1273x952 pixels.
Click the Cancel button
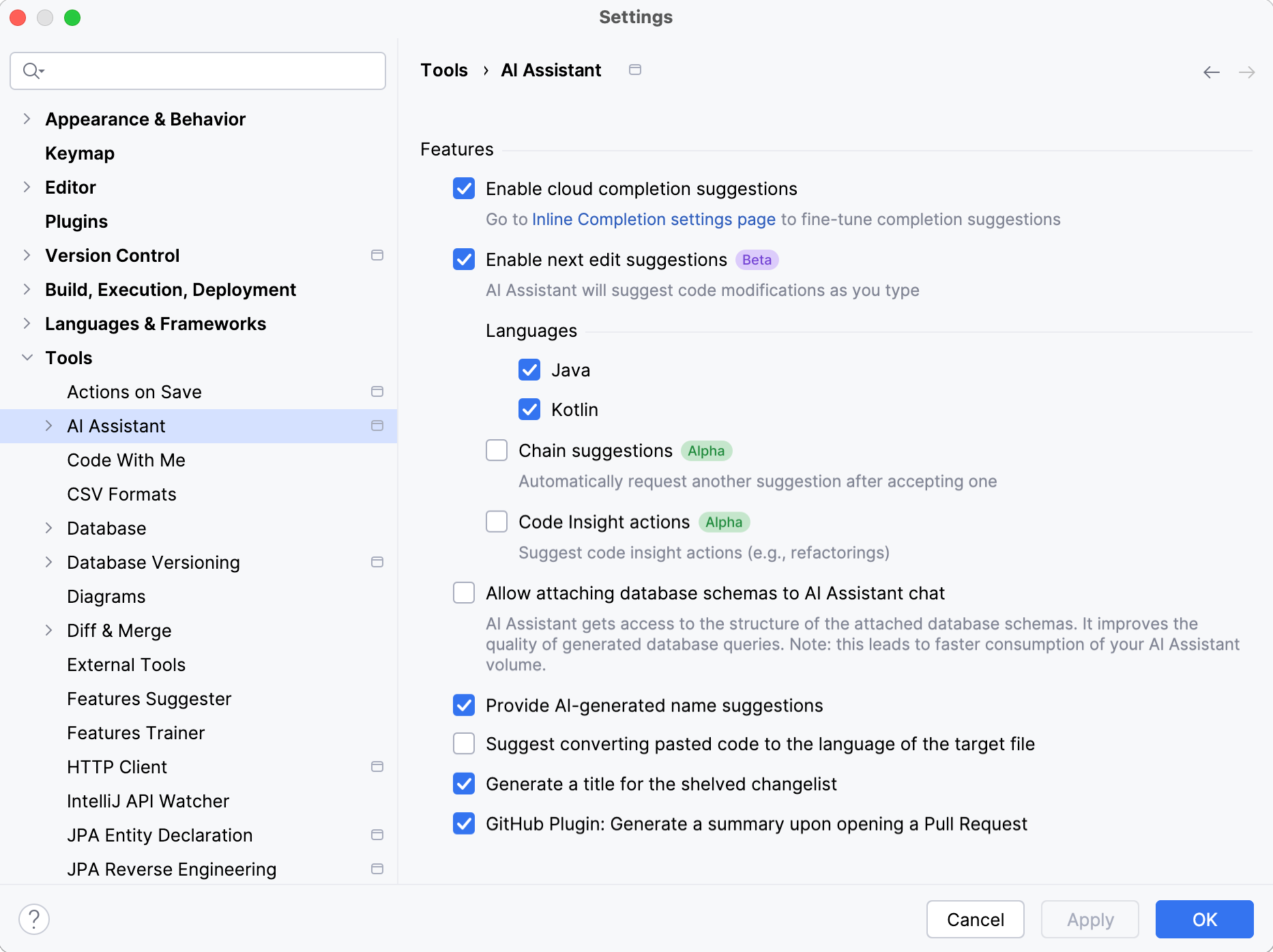[976, 919]
